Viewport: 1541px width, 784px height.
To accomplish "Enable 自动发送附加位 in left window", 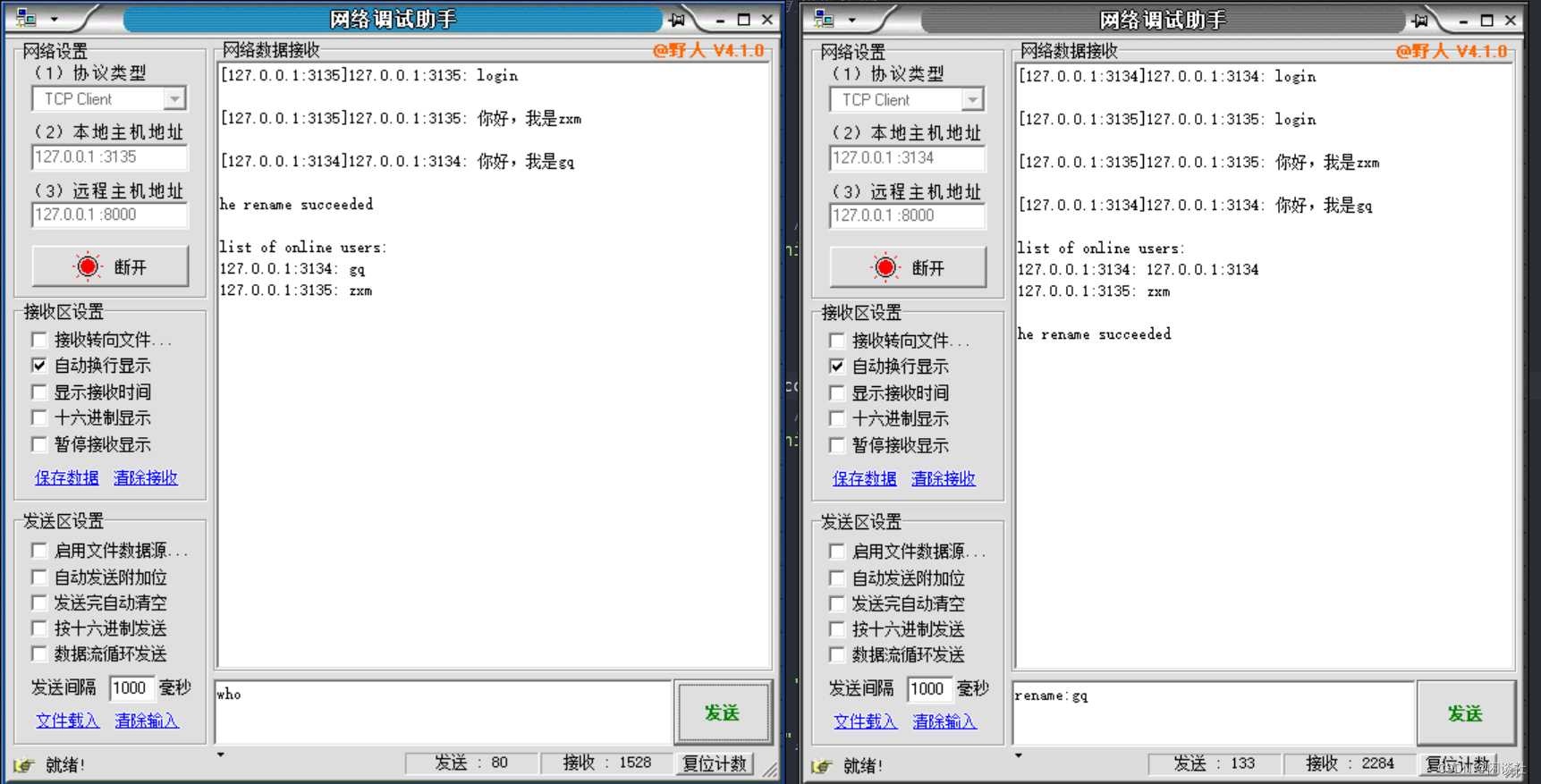I will [x=39, y=577].
